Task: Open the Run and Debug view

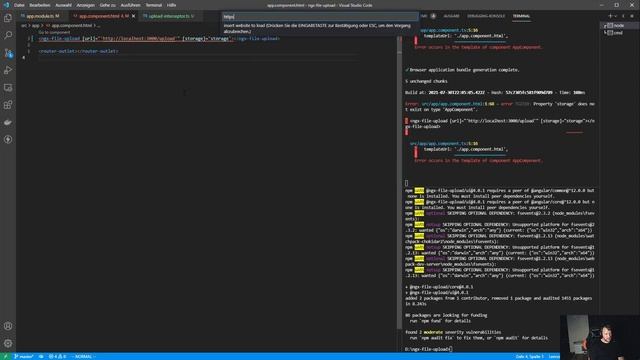Action: pyautogui.click(x=8, y=70)
